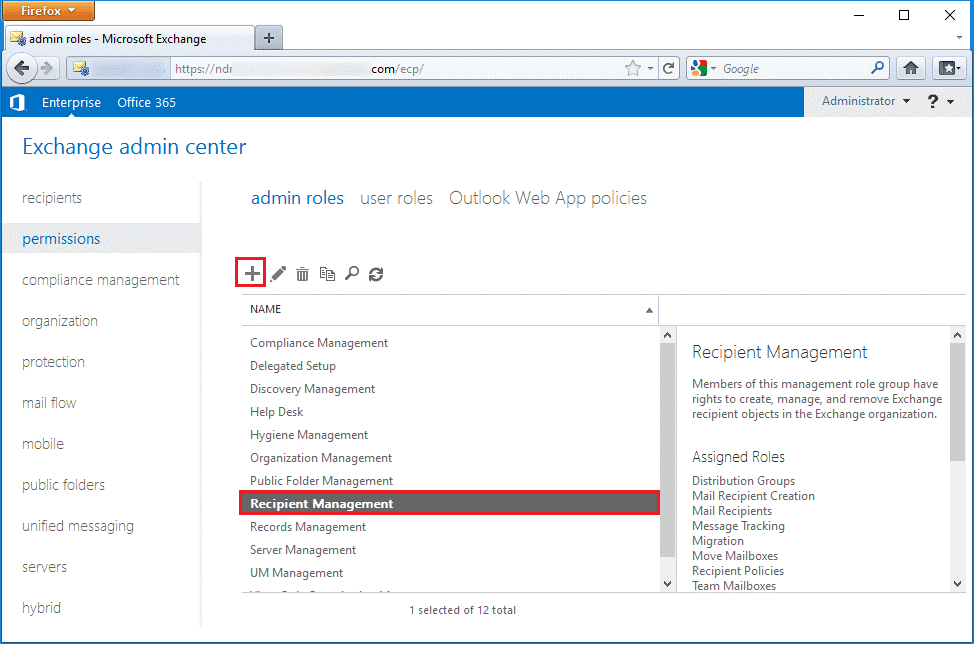Viewport: 974px width, 646px height.
Task: Select the UM Management role group
Action: click(450, 573)
